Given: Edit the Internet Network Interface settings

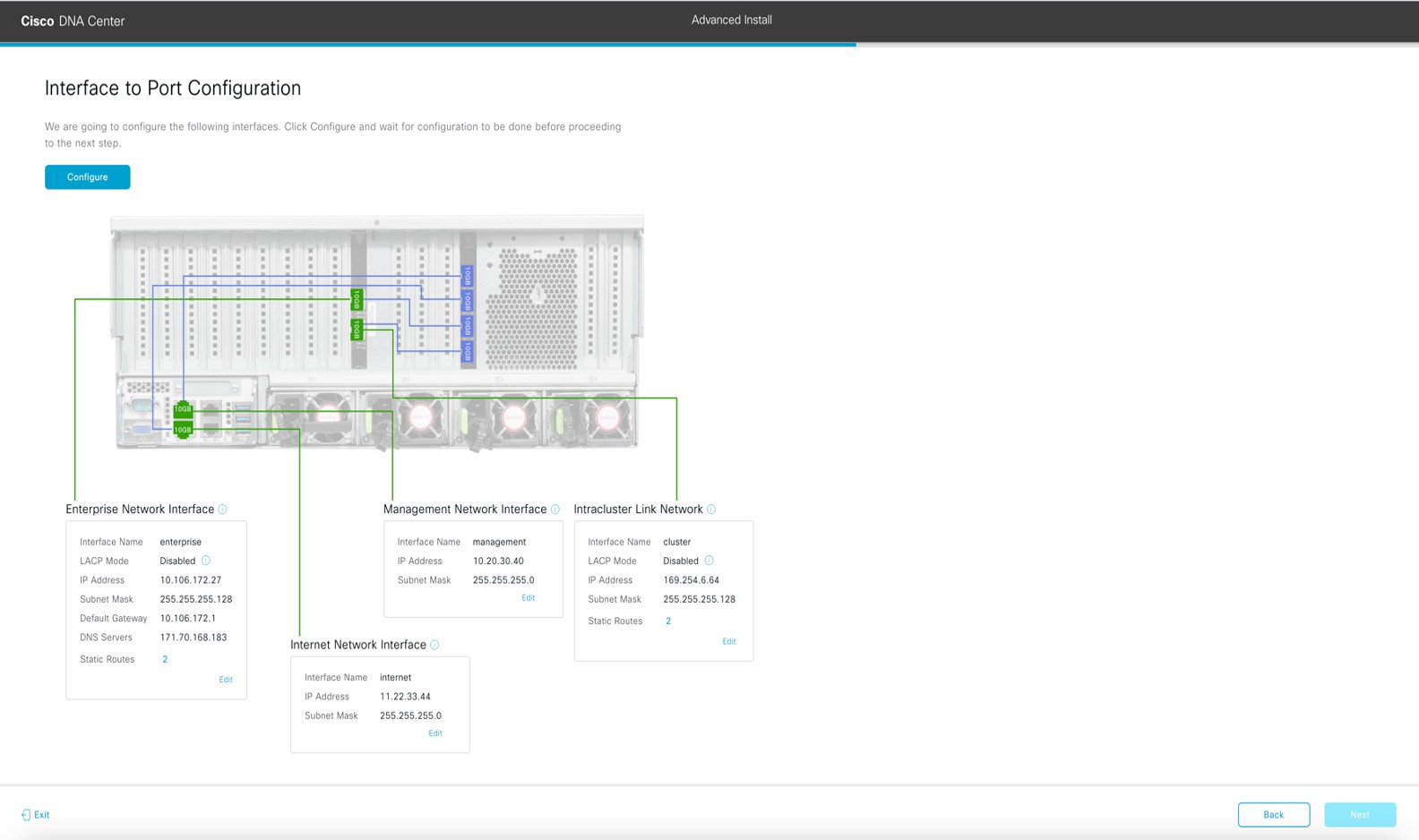Looking at the screenshot, I should click(434, 733).
